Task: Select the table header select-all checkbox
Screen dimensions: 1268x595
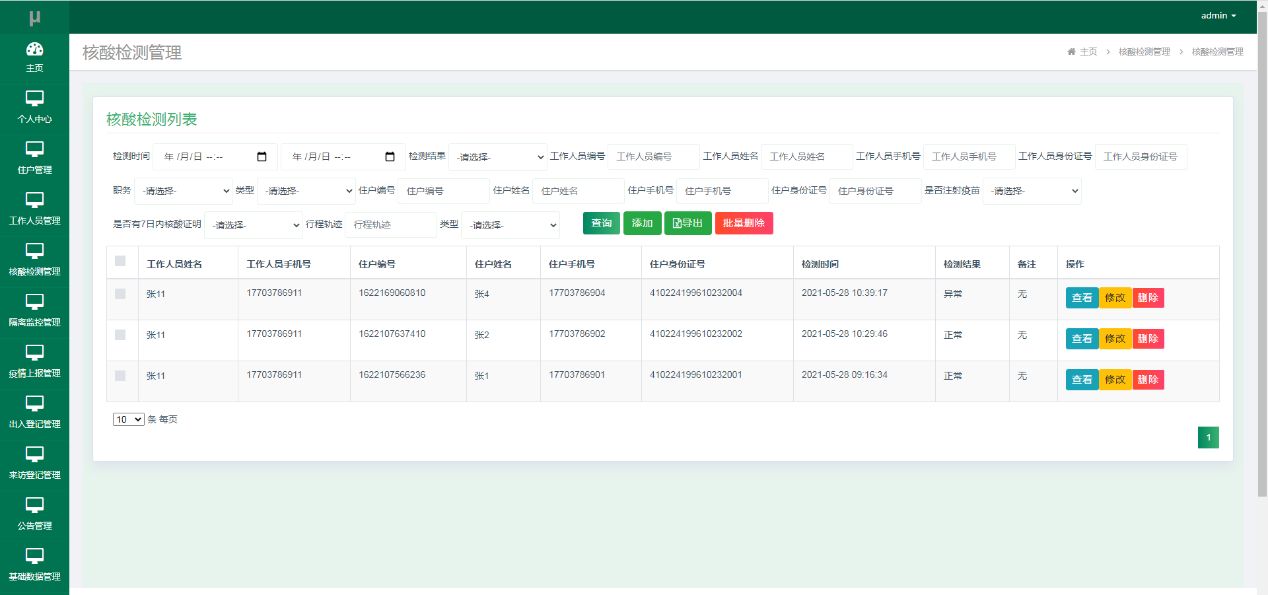Action: coord(120,261)
